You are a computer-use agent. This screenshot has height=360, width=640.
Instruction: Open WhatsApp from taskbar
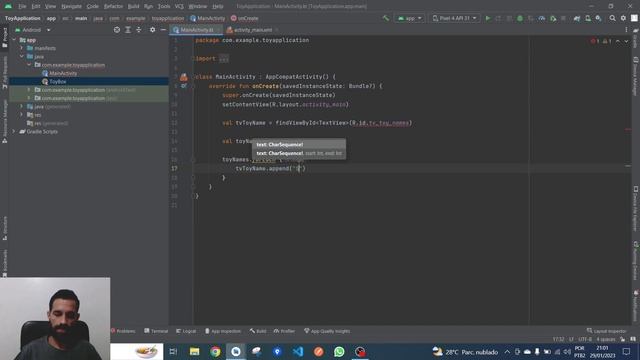(339, 351)
